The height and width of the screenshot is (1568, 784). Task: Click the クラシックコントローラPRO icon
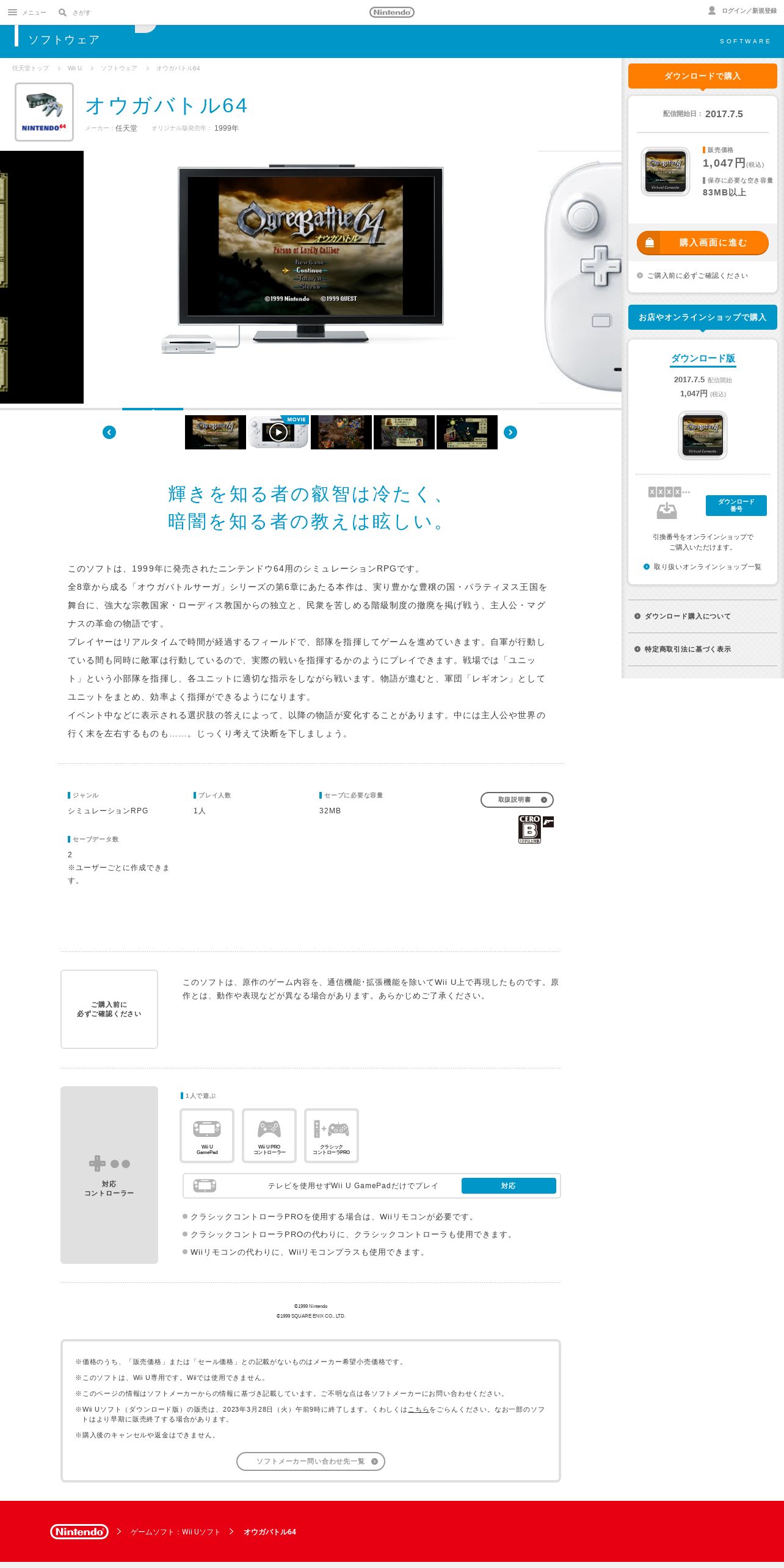point(332,1135)
